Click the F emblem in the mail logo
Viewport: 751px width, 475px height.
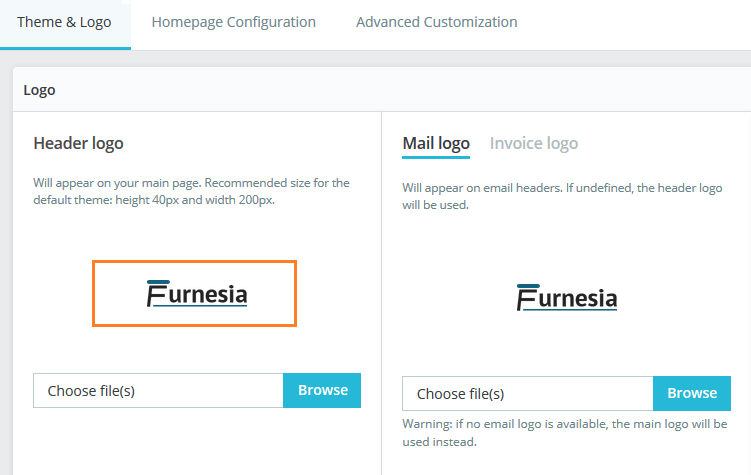[x=526, y=297]
